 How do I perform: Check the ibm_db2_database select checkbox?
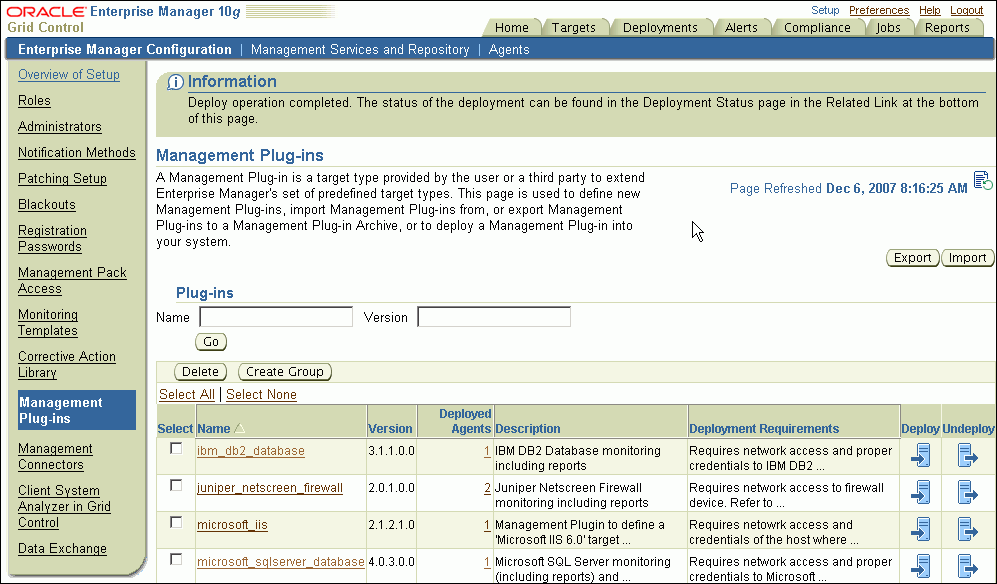click(x=176, y=449)
